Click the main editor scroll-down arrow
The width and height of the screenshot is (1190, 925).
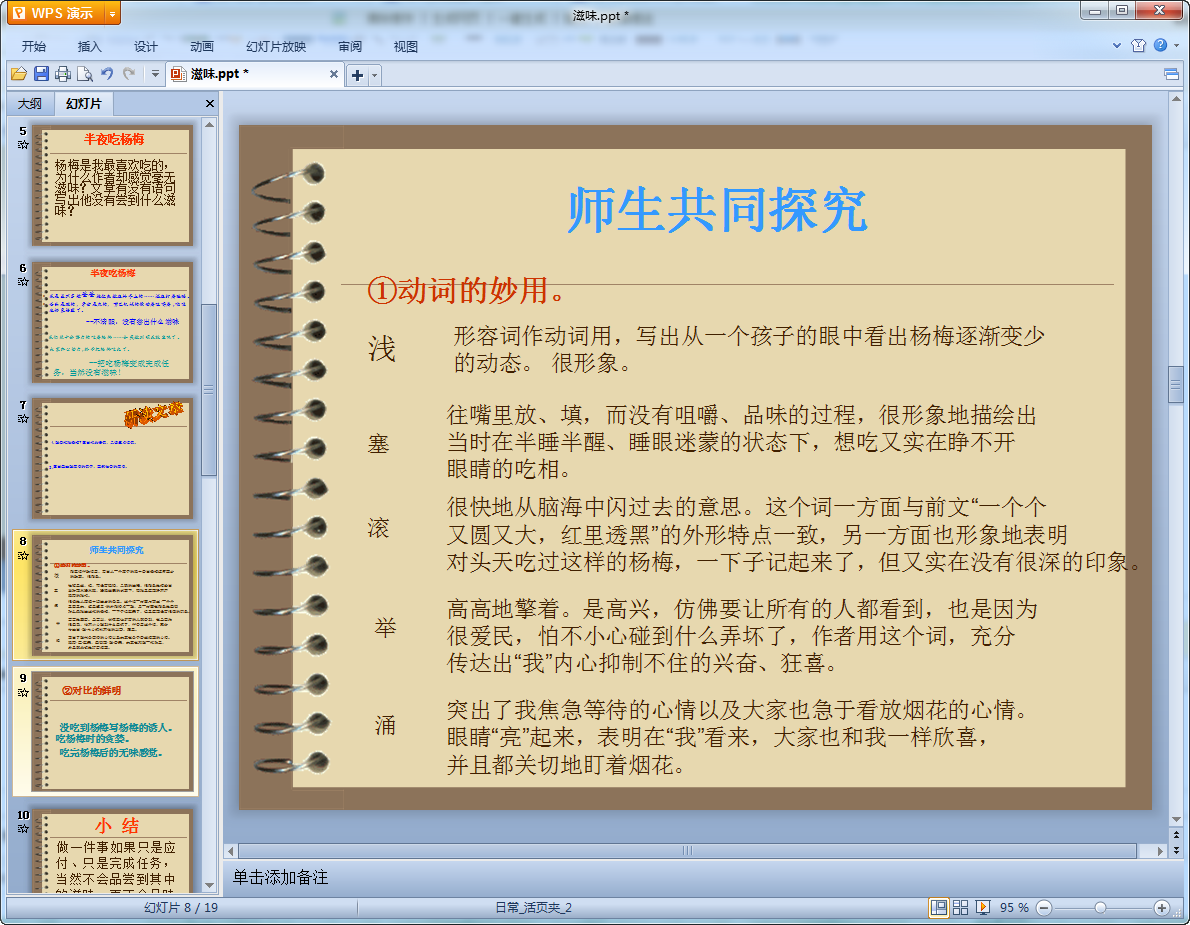point(1176,820)
